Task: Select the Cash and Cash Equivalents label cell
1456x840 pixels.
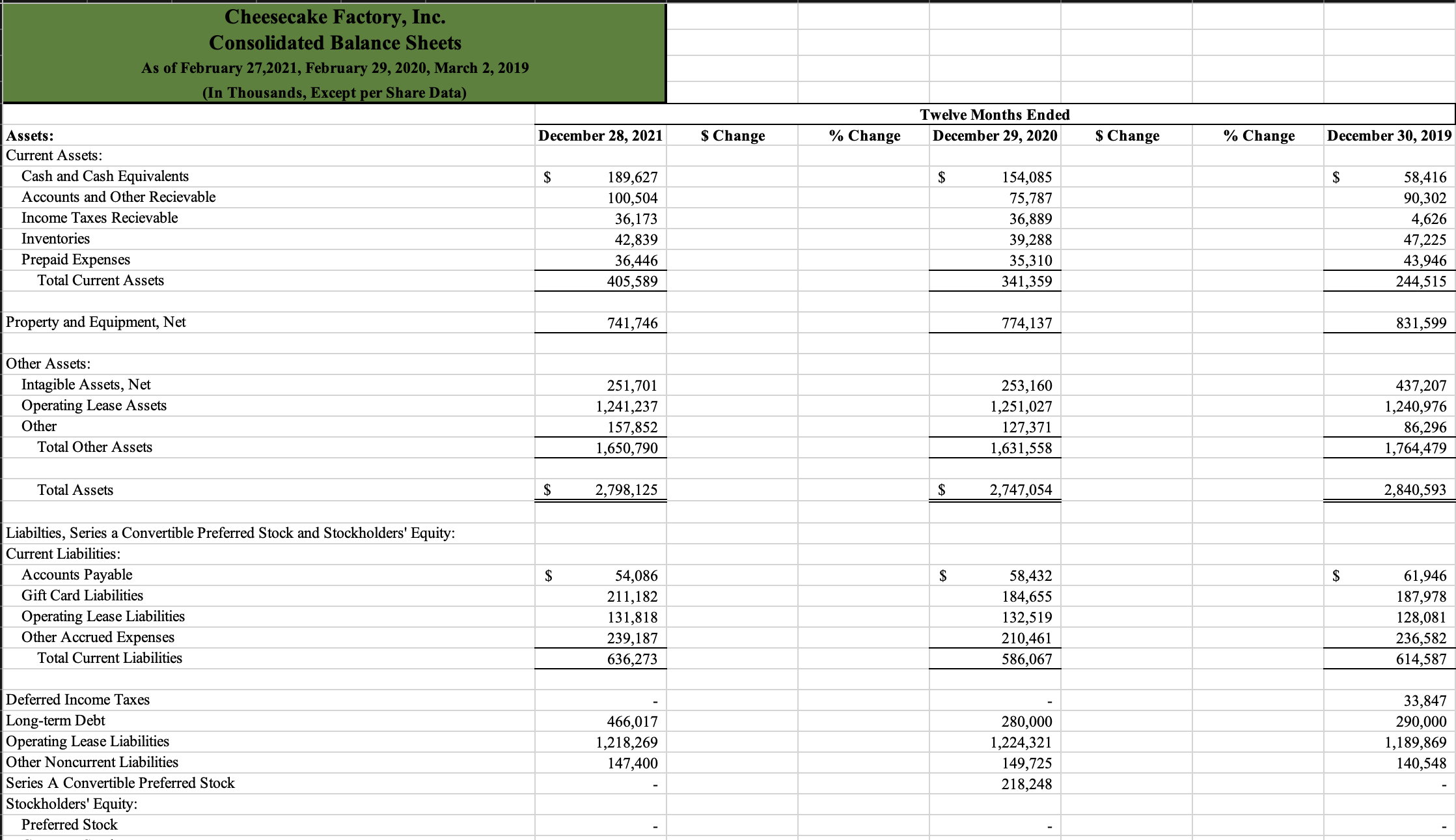Action: (105, 176)
